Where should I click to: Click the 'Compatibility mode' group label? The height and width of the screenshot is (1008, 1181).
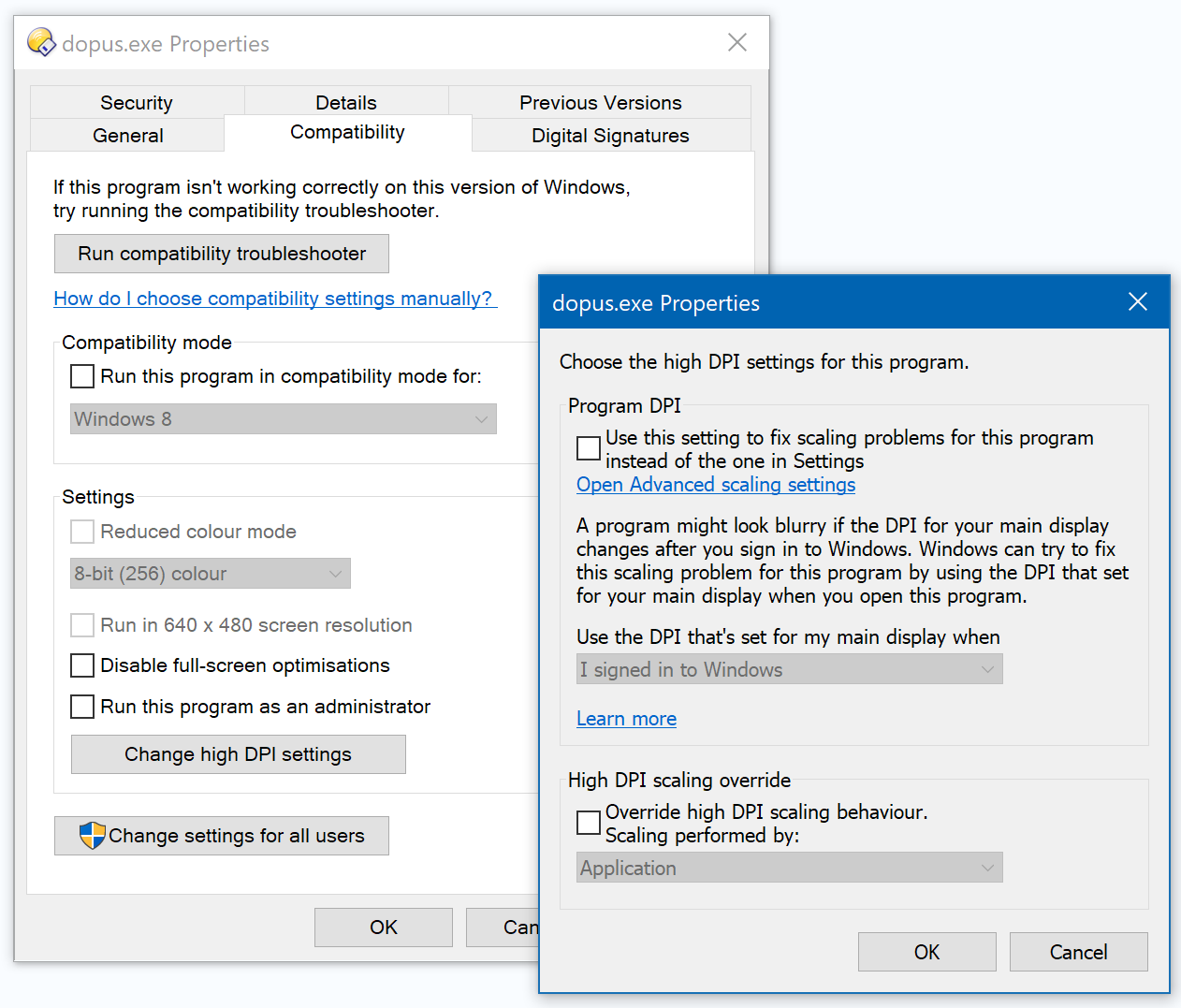(147, 343)
